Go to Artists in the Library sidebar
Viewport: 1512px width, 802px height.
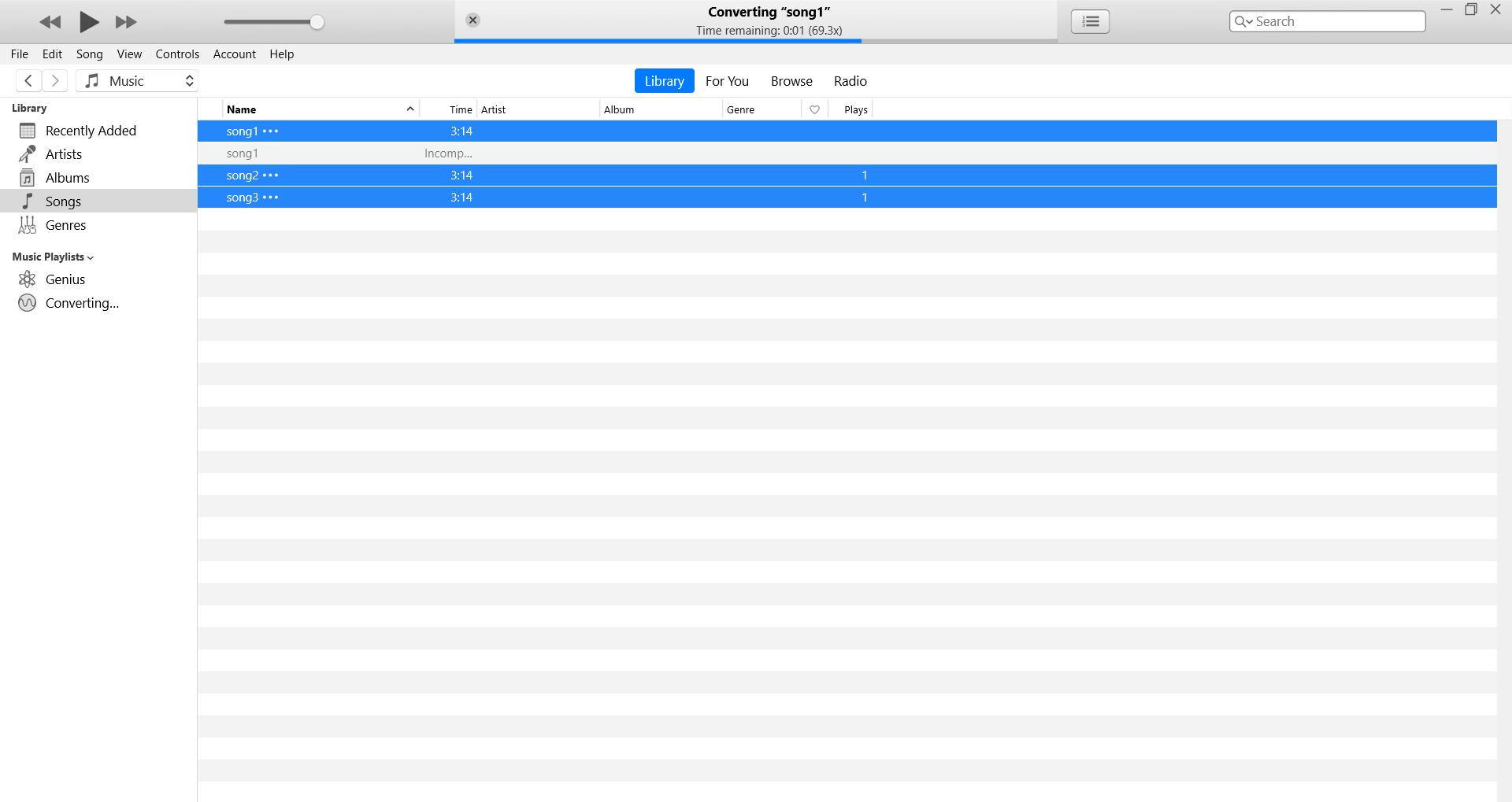63,154
